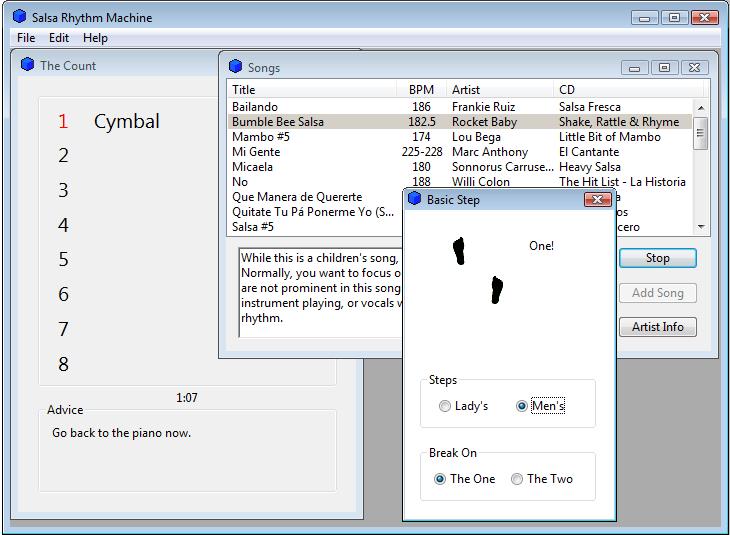Viewport: 730px width, 535px height.
Task: Click the Basic Step window cube icon
Action: [x=414, y=199]
